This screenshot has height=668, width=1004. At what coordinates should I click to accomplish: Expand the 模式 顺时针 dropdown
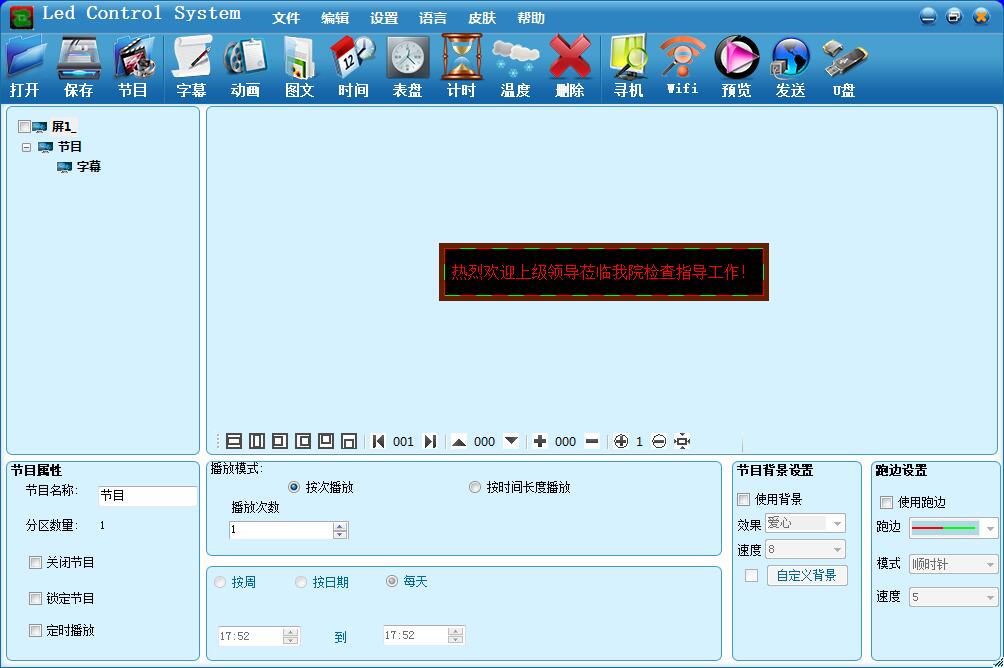tap(989, 565)
